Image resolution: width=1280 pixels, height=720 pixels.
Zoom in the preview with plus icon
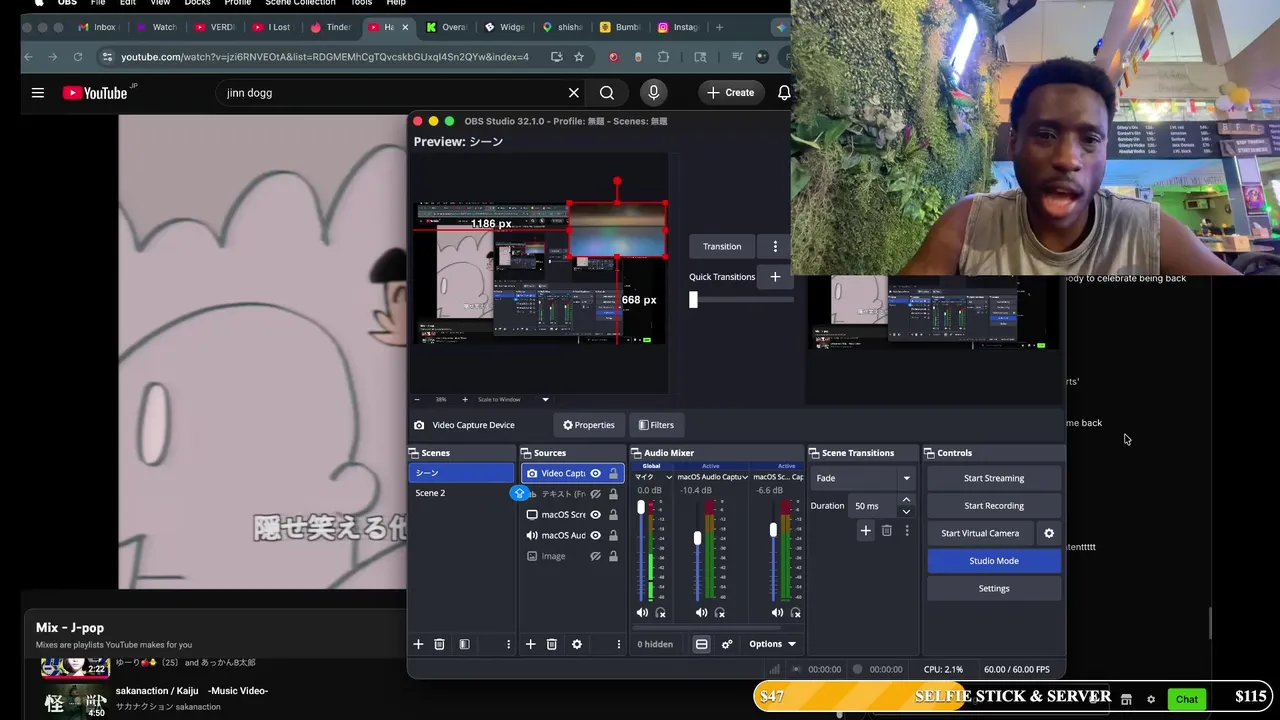(465, 400)
